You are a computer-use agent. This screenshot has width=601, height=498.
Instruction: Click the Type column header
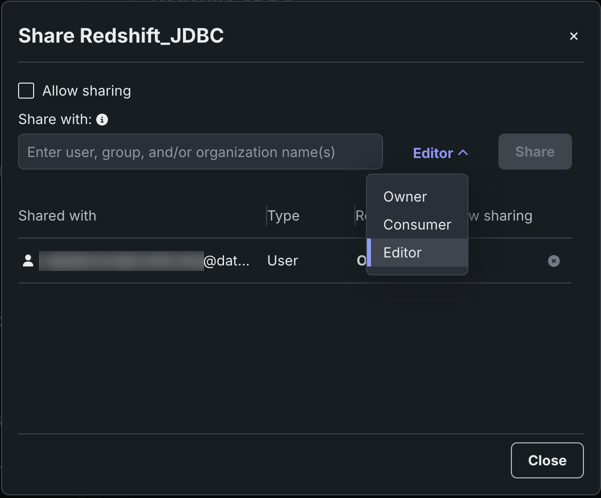coord(283,216)
